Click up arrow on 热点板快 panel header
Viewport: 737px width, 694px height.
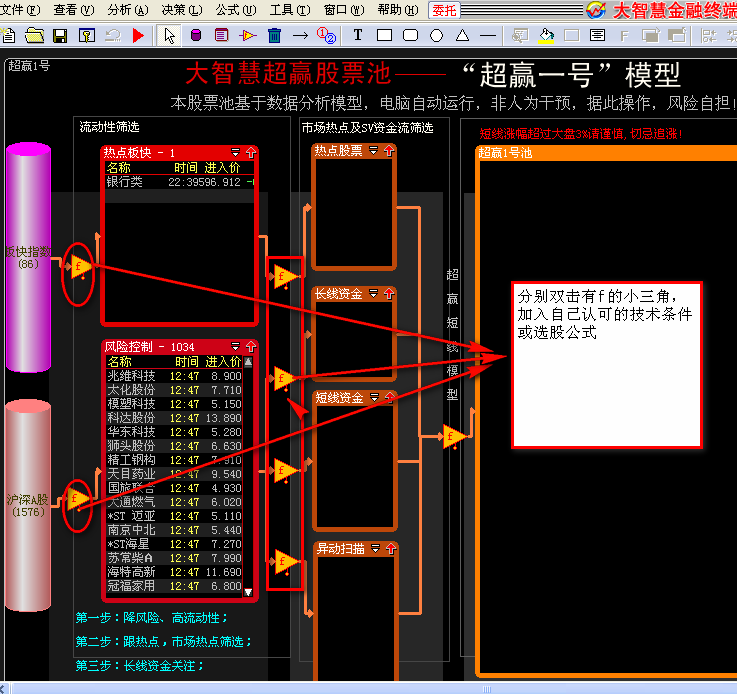[x=251, y=152]
